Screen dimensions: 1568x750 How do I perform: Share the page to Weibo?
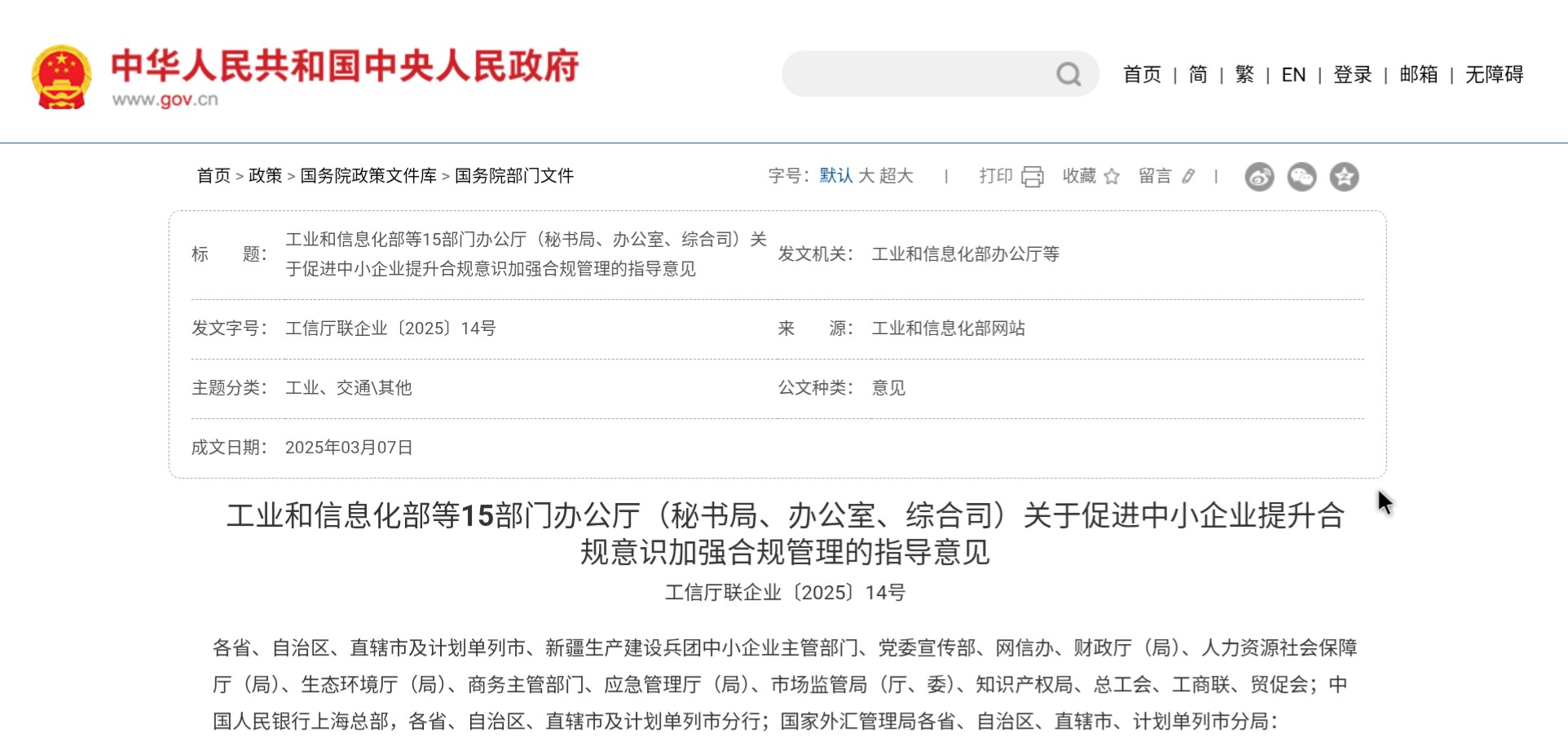(x=1259, y=177)
